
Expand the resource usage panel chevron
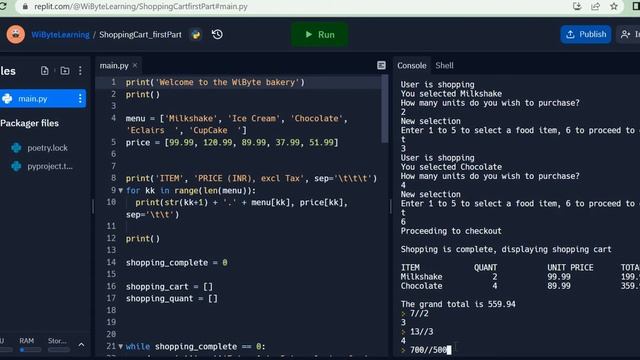tap(81, 345)
